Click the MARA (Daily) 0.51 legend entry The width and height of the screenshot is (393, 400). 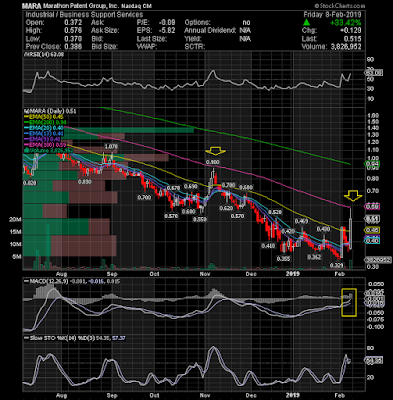50,111
